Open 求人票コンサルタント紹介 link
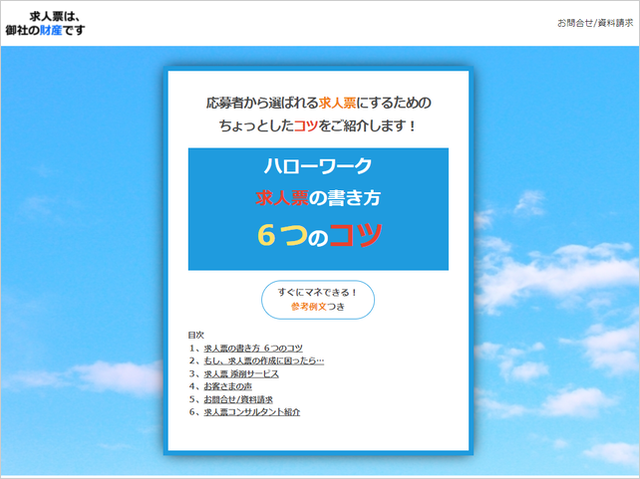Viewport: 640px width, 479px height. (252, 412)
